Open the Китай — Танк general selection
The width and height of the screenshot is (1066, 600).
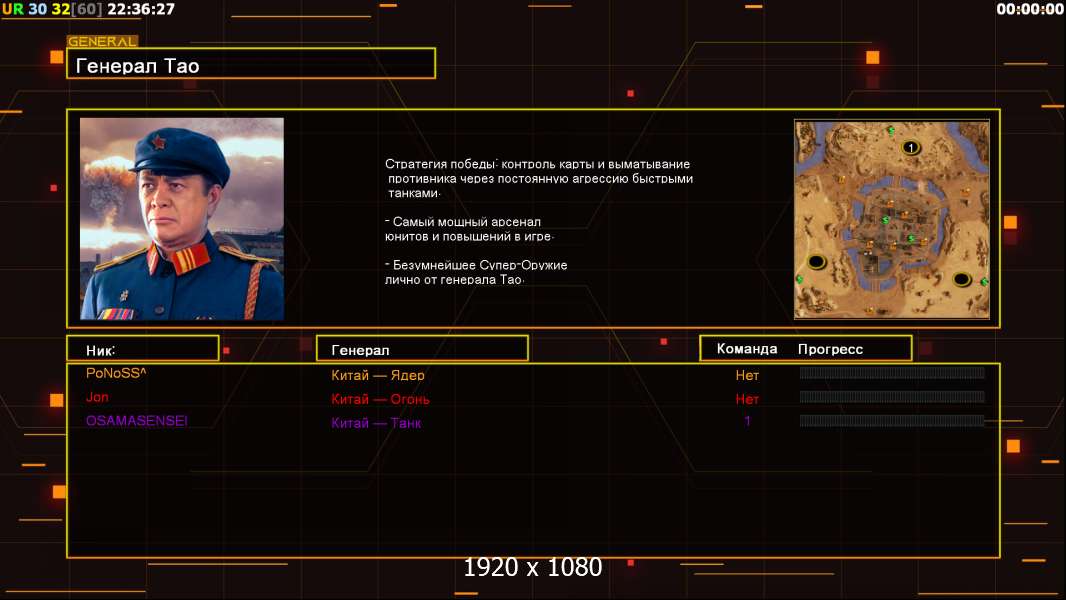tap(376, 423)
